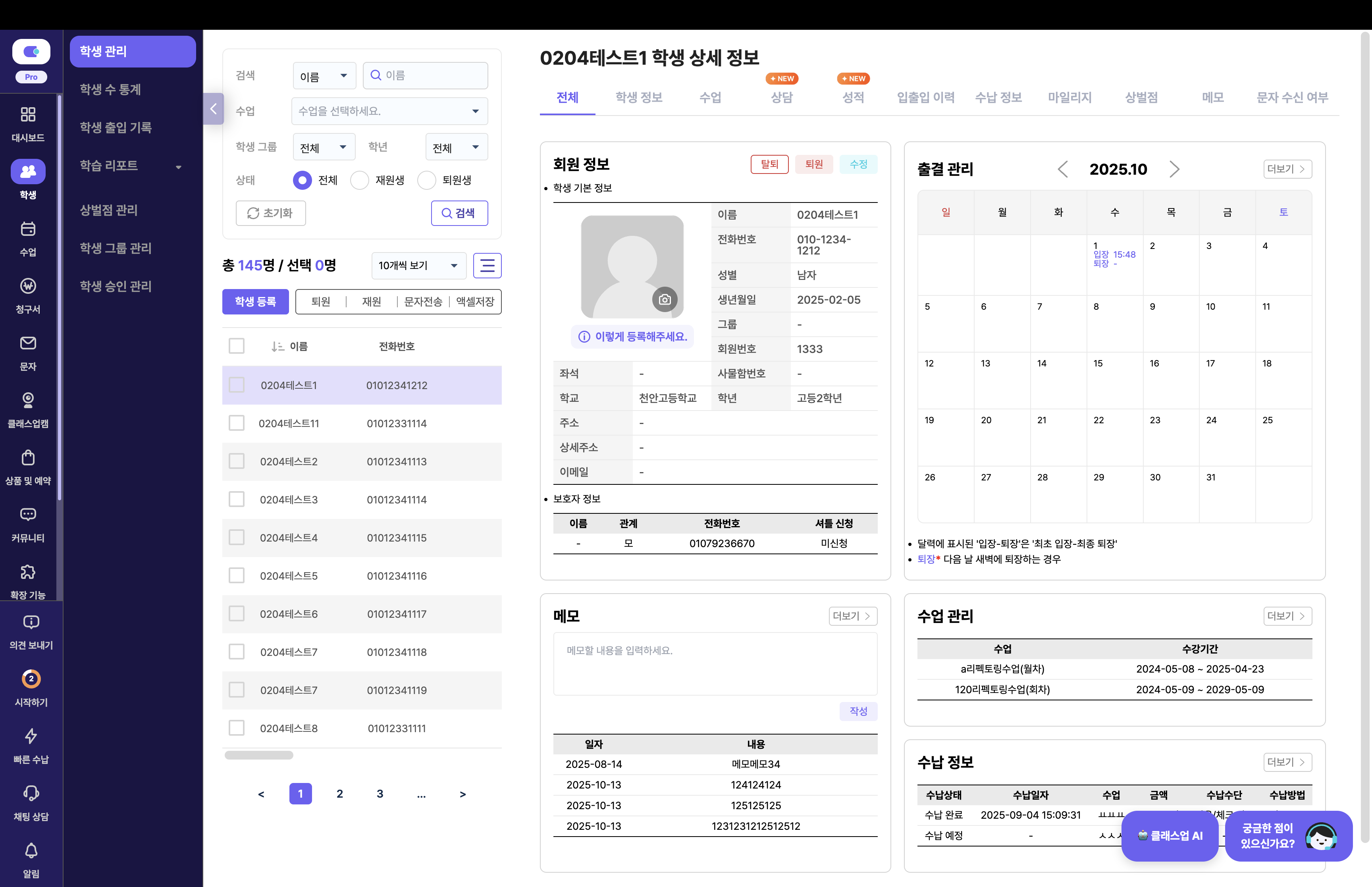Image resolution: width=1372 pixels, height=887 pixels.
Task: Click the horizontal scrollbar under student list
Action: 259,755
